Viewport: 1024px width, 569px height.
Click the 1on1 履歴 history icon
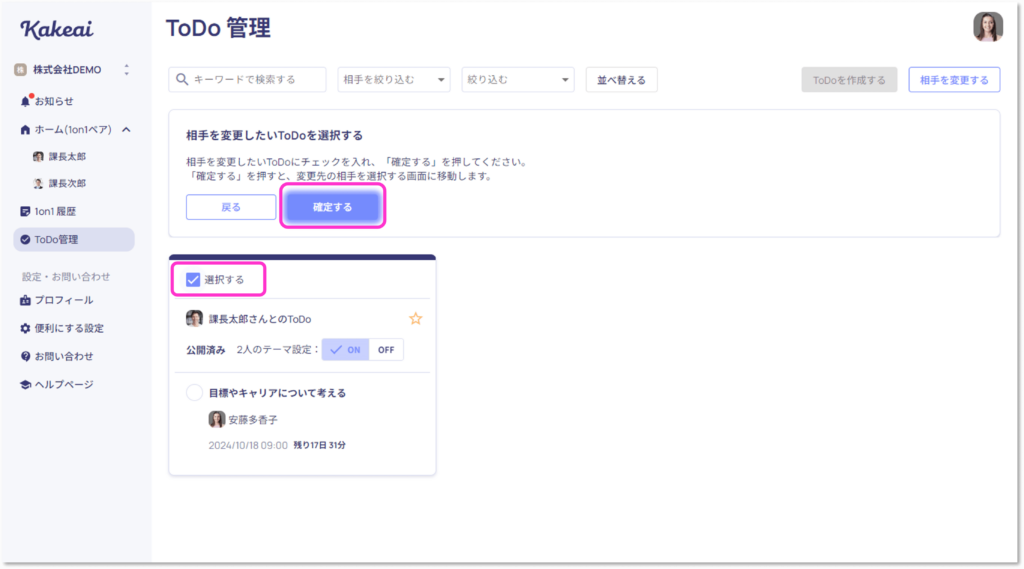click(x=25, y=211)
